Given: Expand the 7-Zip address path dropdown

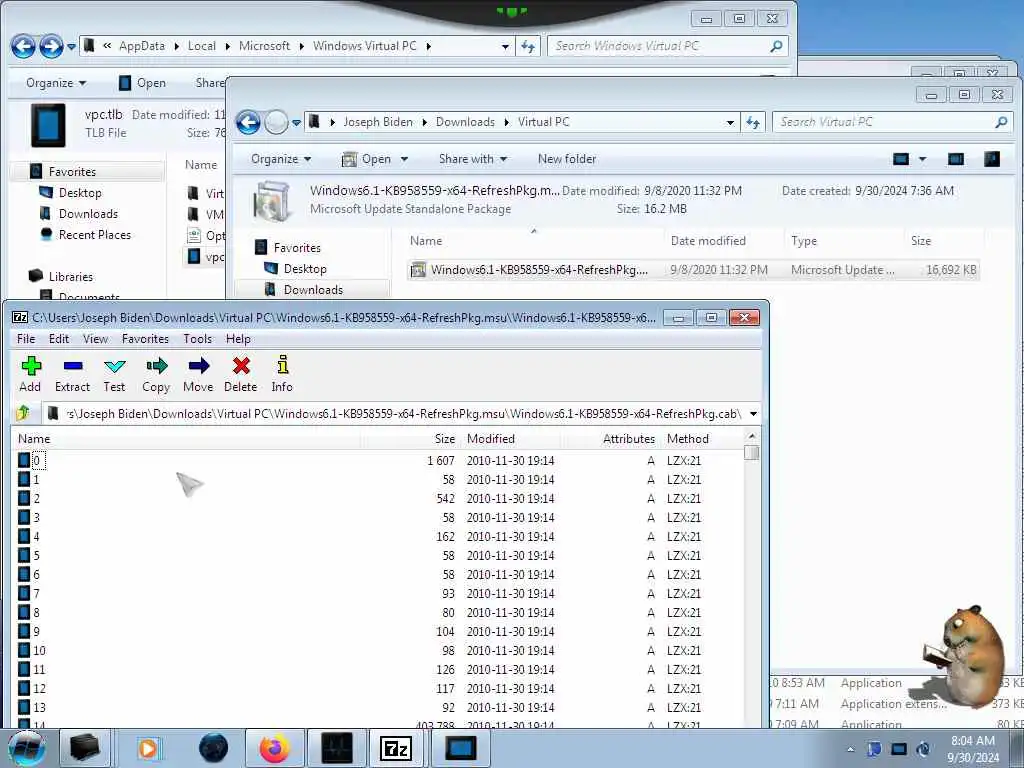Looking at the screenshot, I should click(x=753, y=414).
